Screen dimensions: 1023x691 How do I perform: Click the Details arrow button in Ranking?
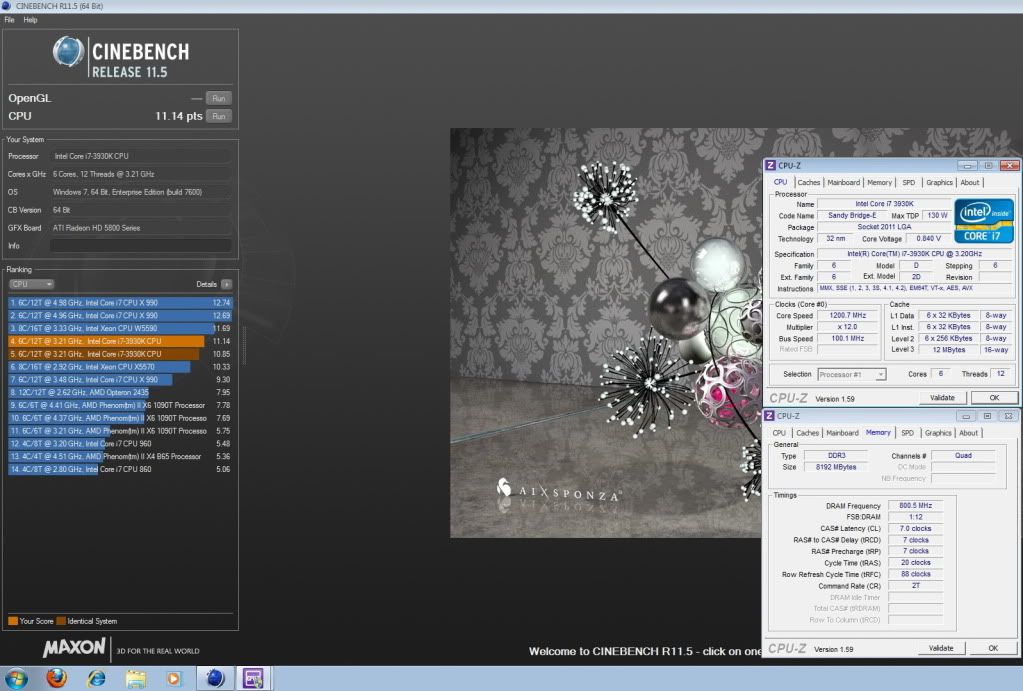226,284
